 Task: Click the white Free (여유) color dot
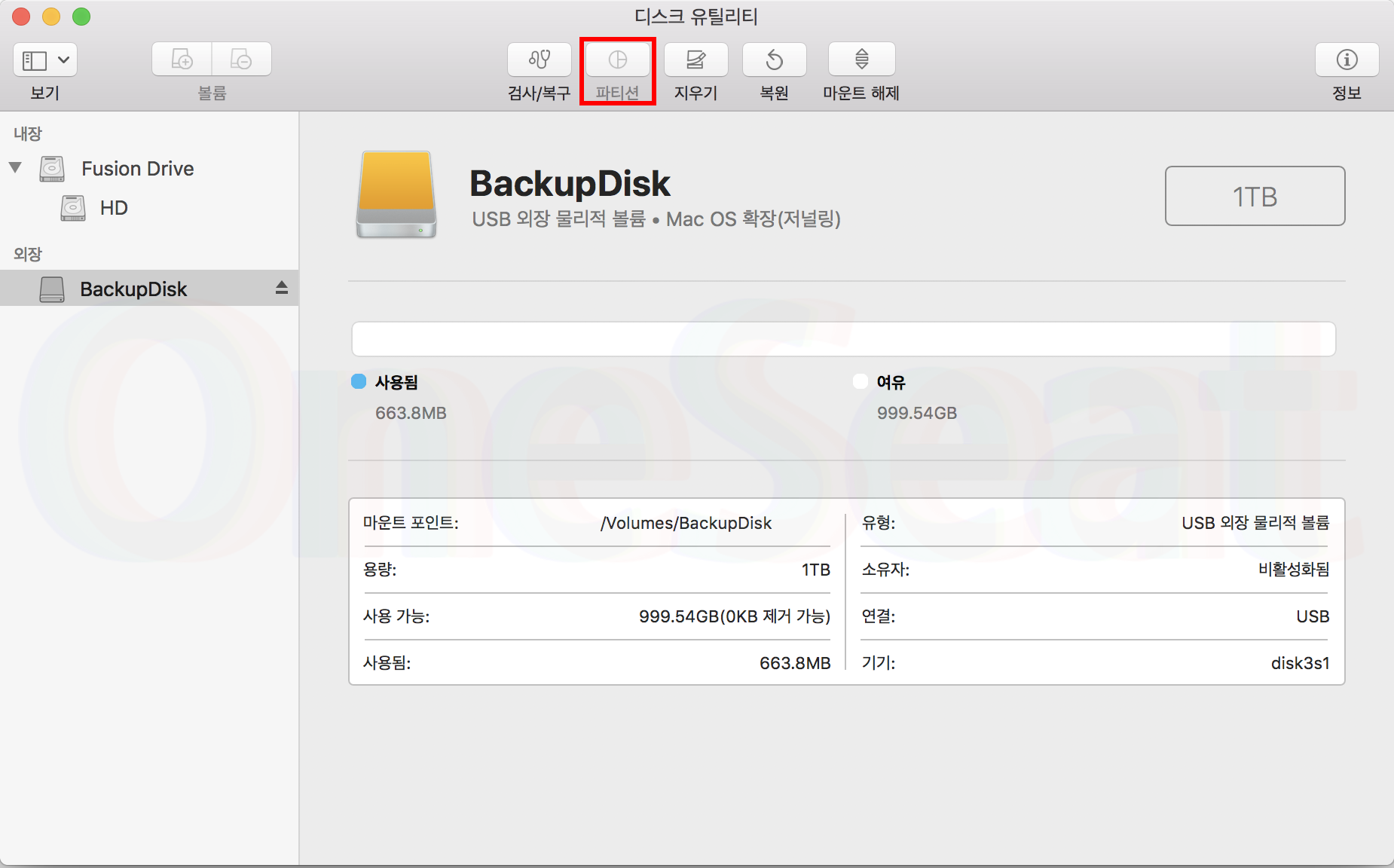(860, 381)
